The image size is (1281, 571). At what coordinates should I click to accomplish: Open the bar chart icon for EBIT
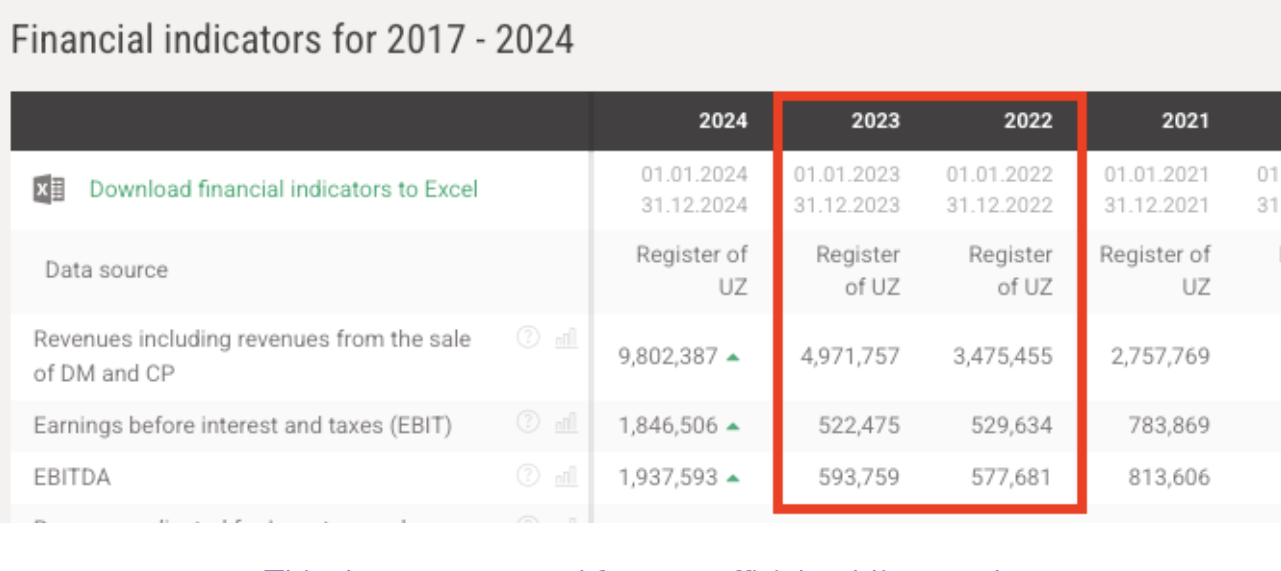click(x=566, y=424)
